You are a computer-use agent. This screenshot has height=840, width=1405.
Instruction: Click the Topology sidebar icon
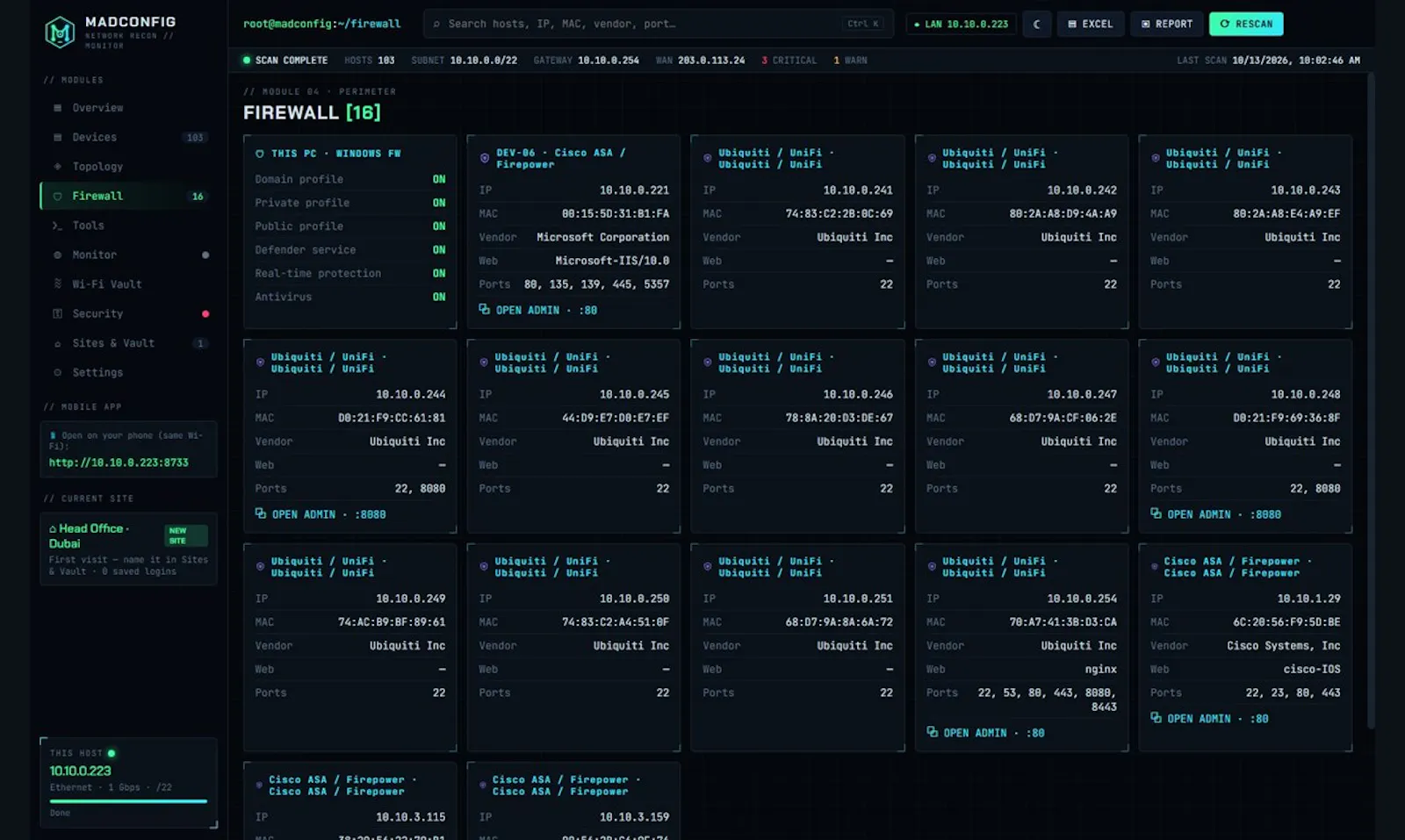(57, 167)
